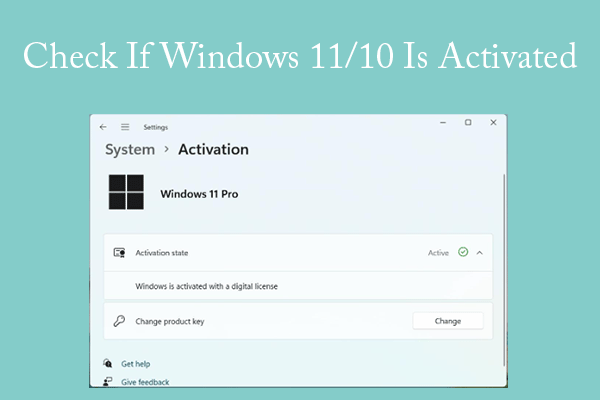This screenshot has height=400, width=600.
Task: Click the Change product key label
Action: pyautogui.click(x=170, y=322)
